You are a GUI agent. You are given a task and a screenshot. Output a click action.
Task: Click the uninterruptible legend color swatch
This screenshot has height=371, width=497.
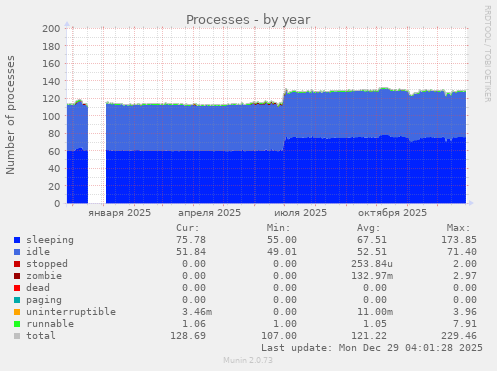click(17, 312)
